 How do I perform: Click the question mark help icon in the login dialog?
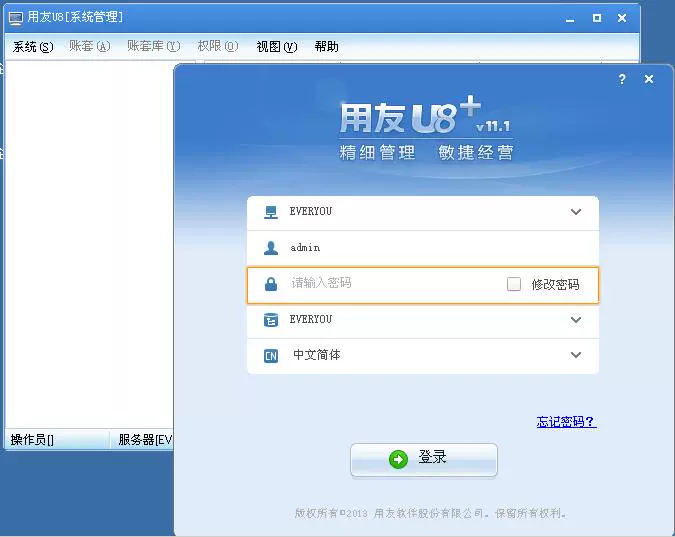click(622, 79)
